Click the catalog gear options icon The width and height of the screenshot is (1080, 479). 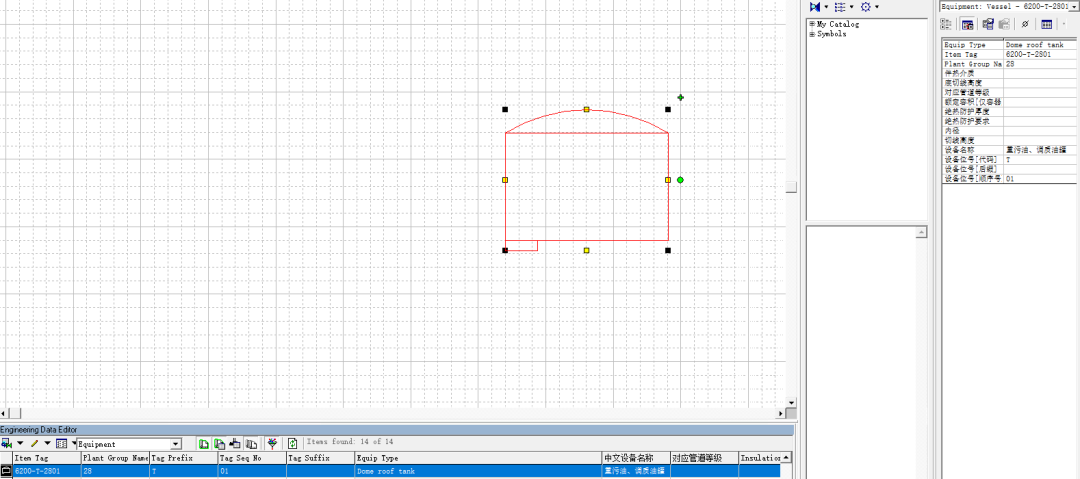click(866, 6)
